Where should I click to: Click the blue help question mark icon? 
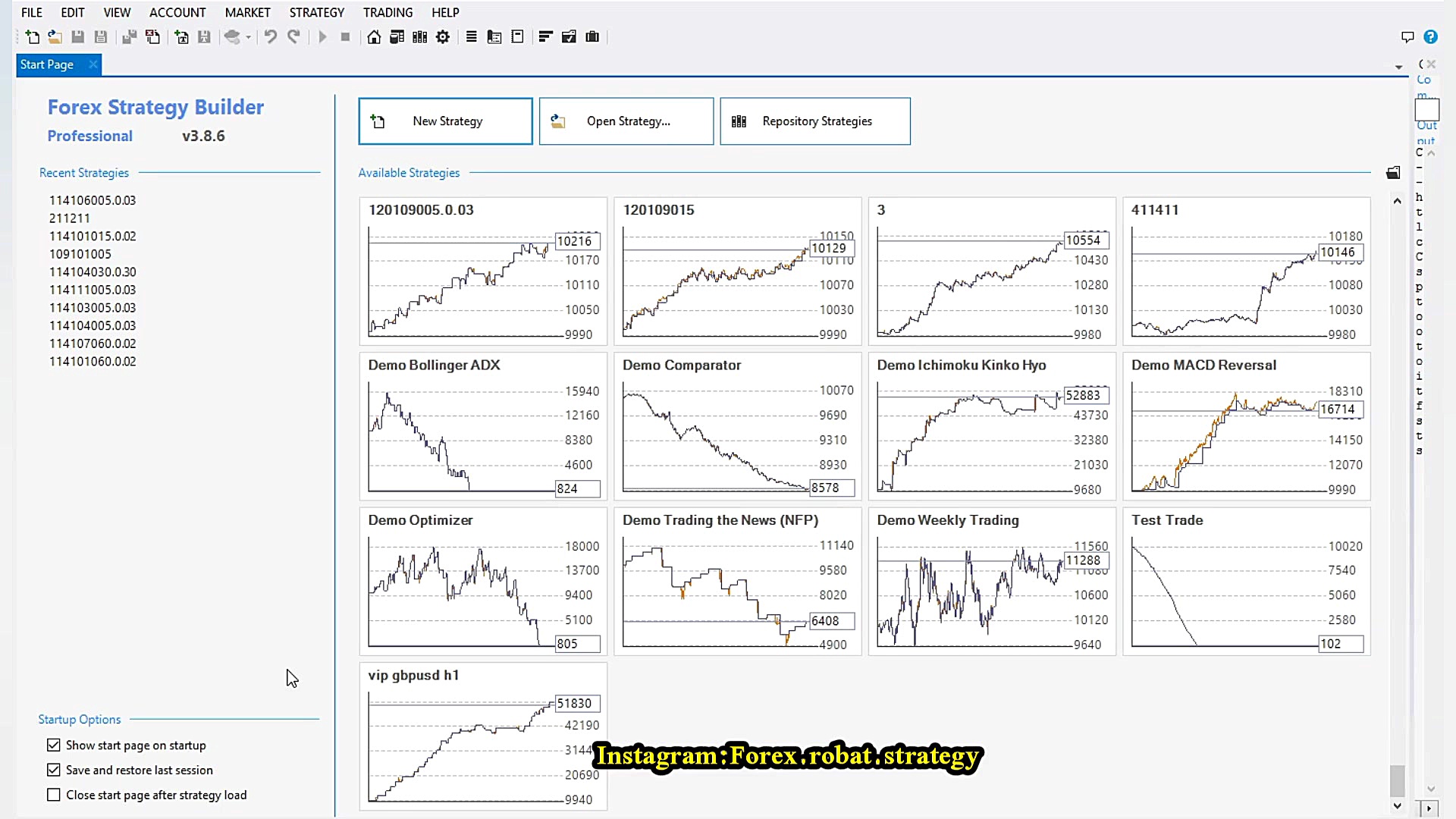pos(1430,36)
